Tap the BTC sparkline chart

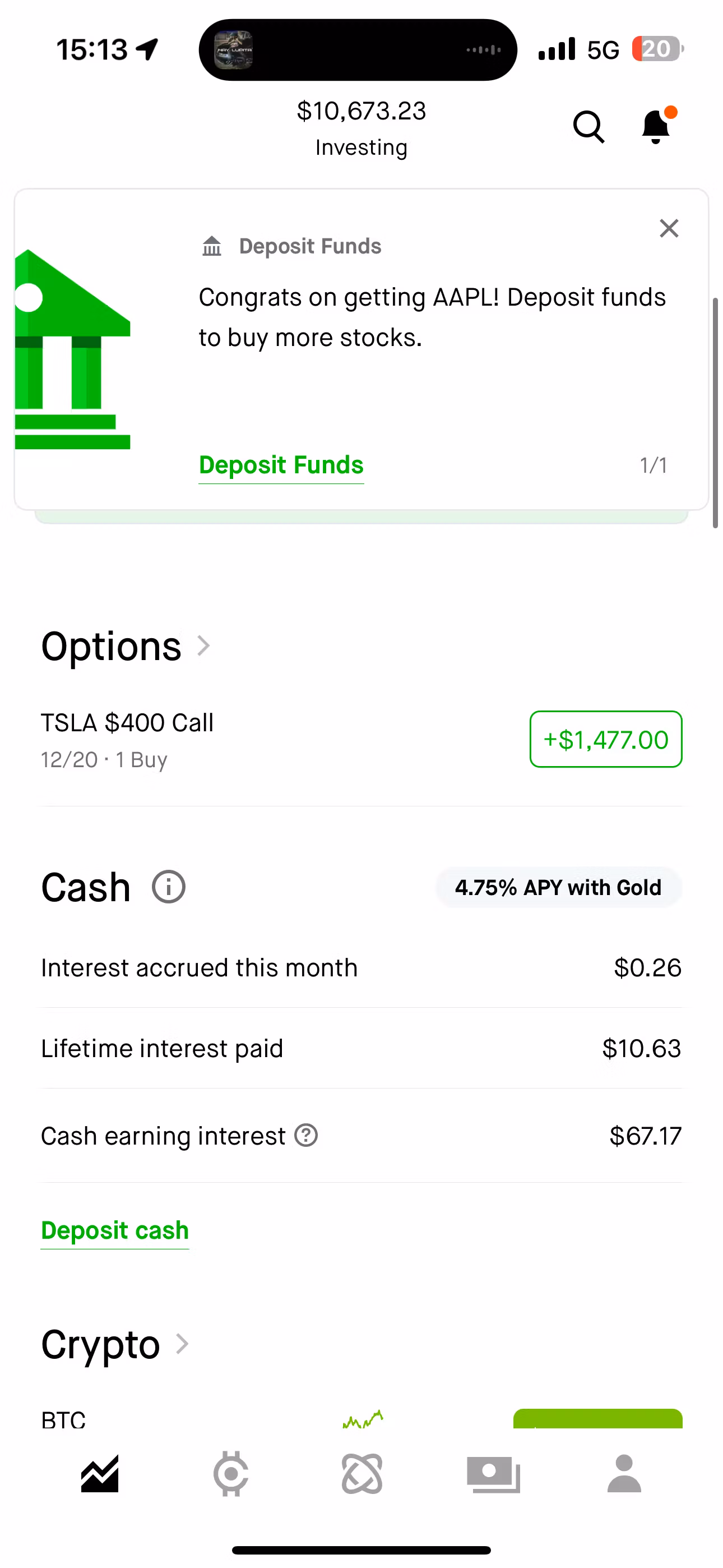pos(363,1419)
